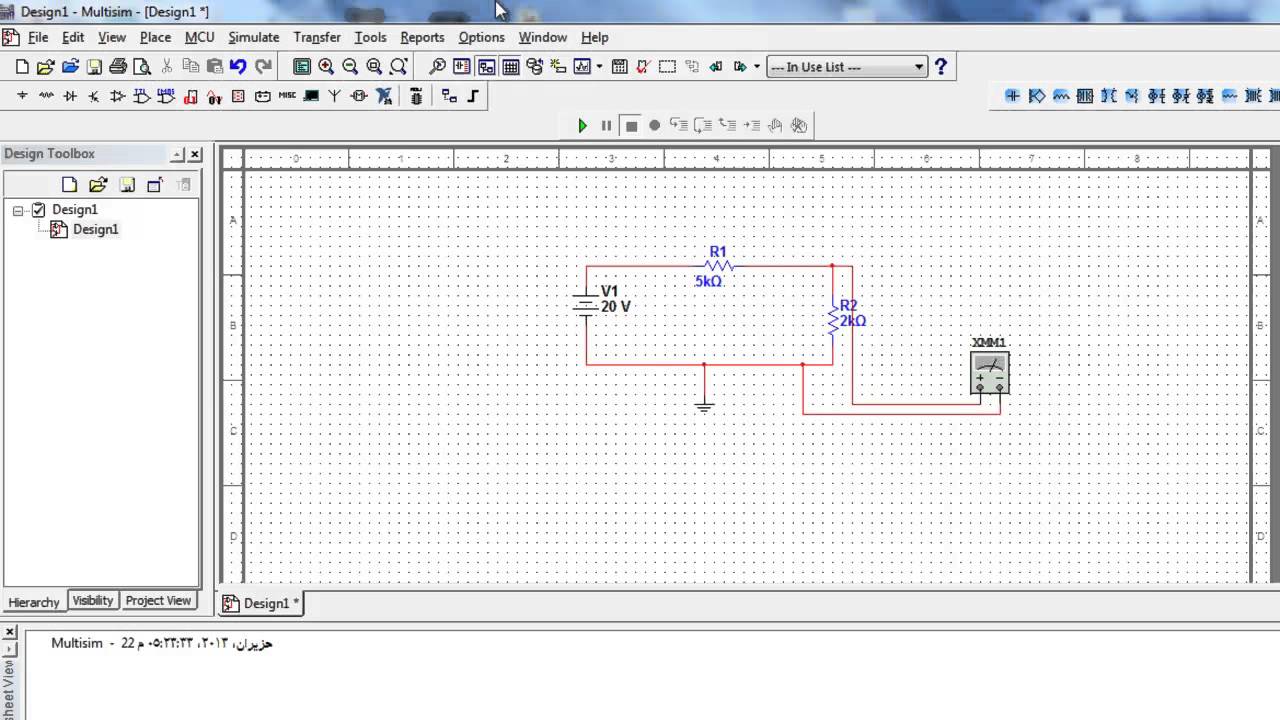Select resistor R1 on the schematic
Viewport: 1280px width, 720px height.
tap(718, 266)
